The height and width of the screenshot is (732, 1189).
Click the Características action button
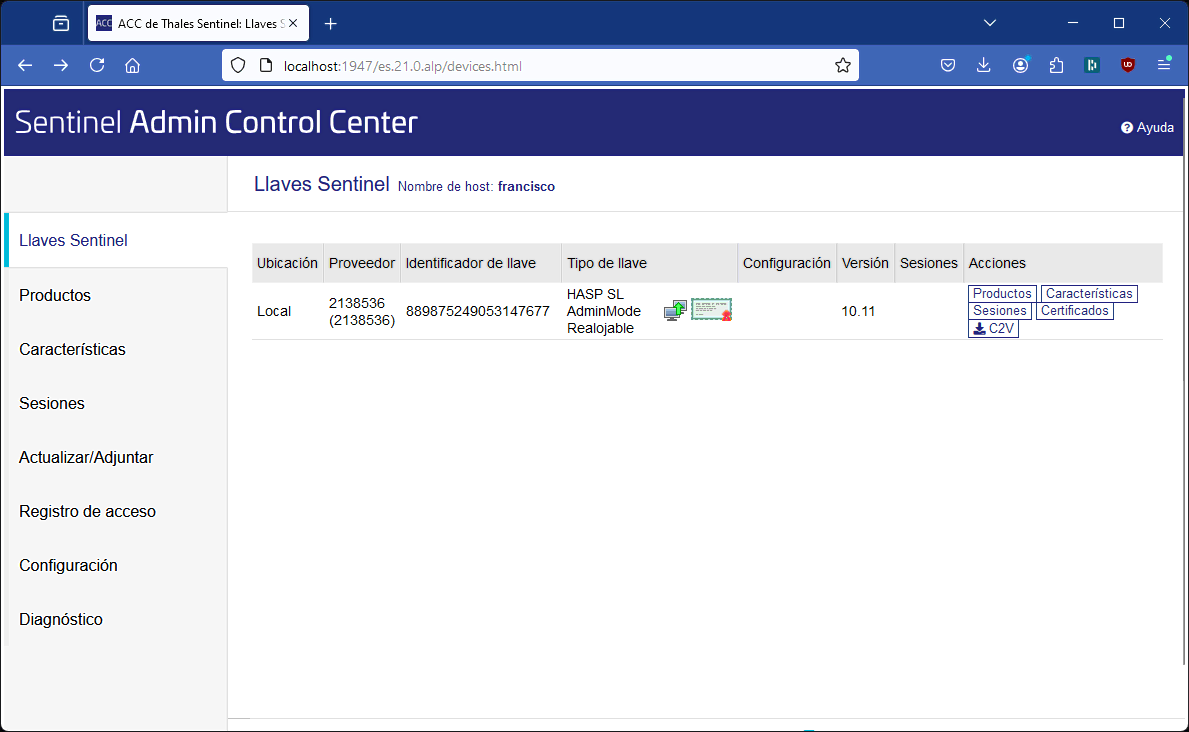(1089, 294)
